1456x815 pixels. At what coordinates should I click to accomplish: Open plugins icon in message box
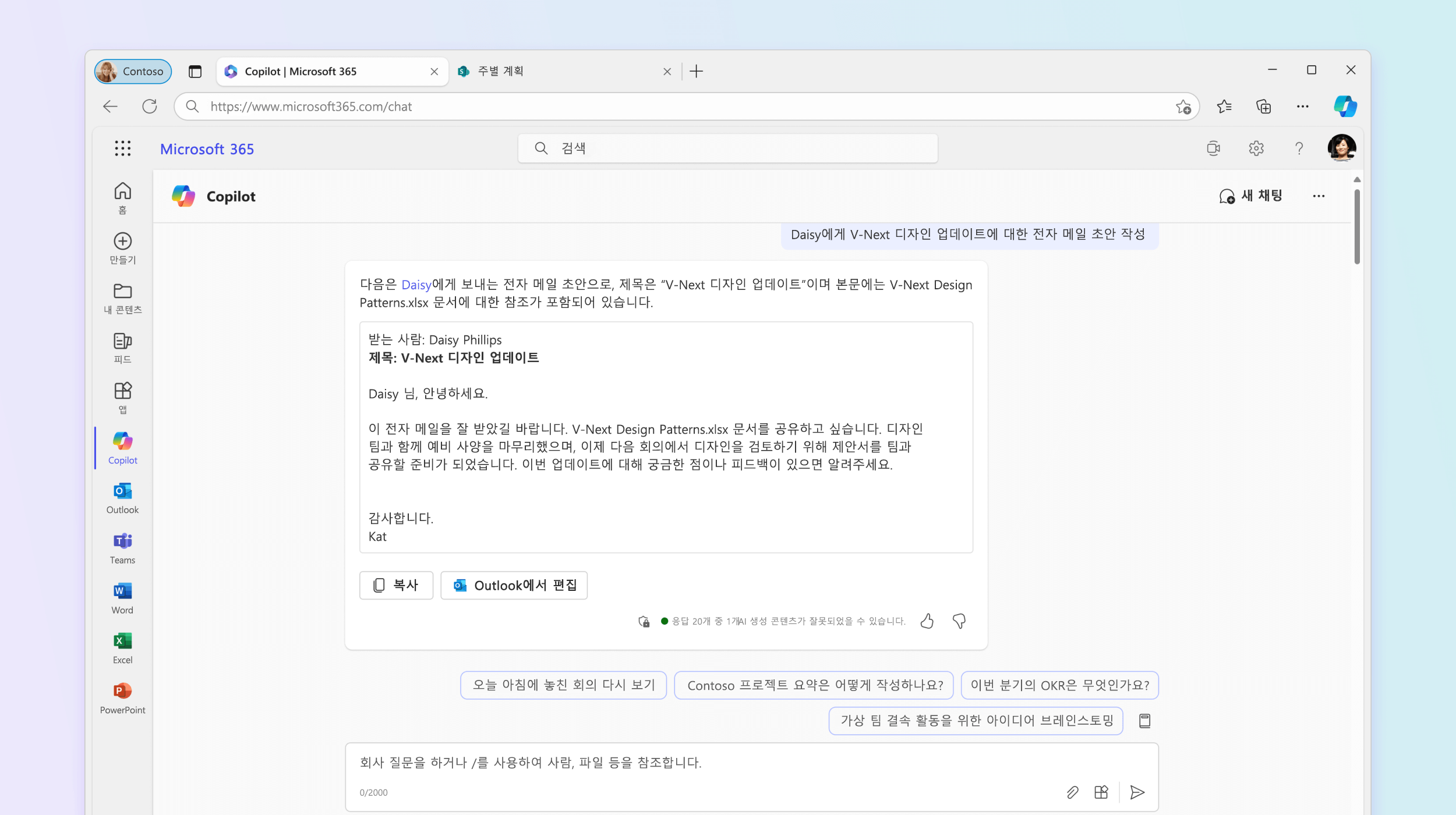pos(1101,792)
